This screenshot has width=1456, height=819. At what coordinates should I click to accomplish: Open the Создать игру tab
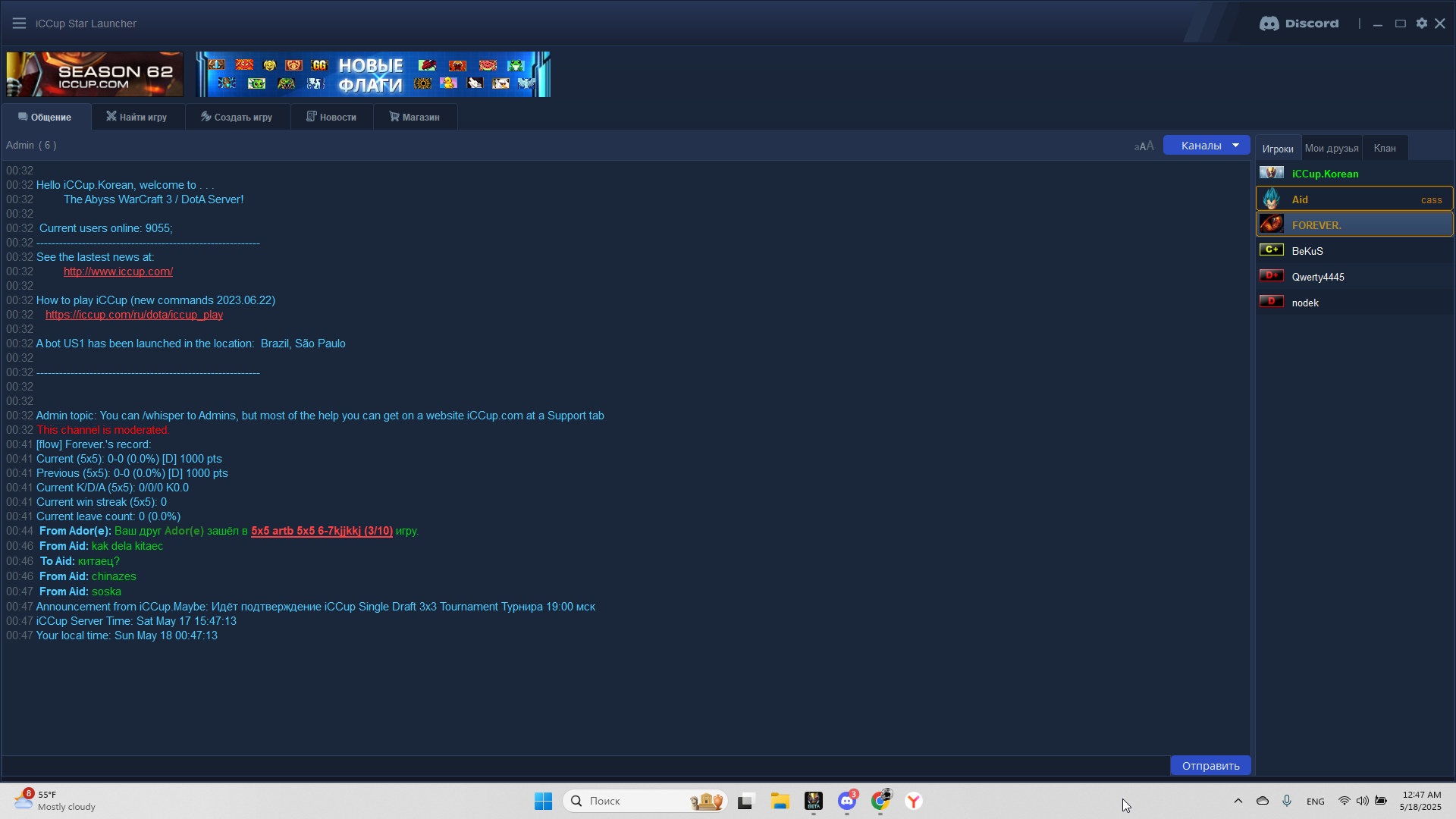[237, 118]
